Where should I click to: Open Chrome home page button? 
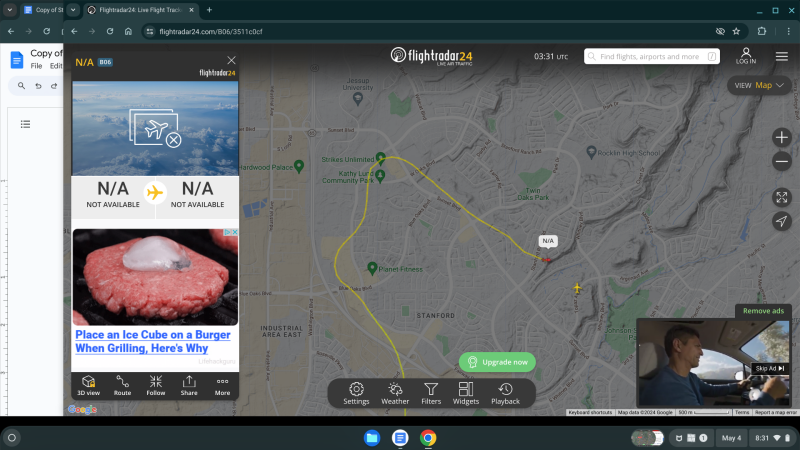[128, 31]
